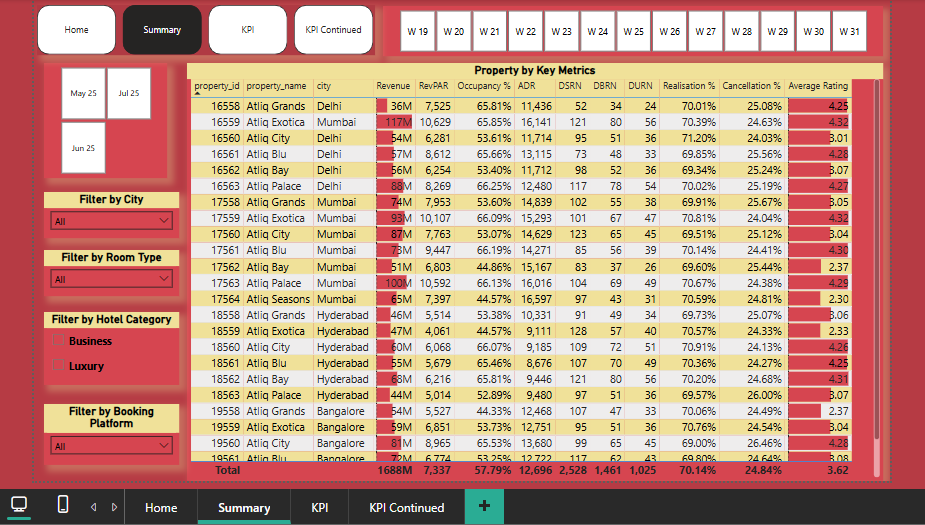Open the Filter by Room Type dropdown
Screen dimensions: 925x525
[x=111, y=279]
